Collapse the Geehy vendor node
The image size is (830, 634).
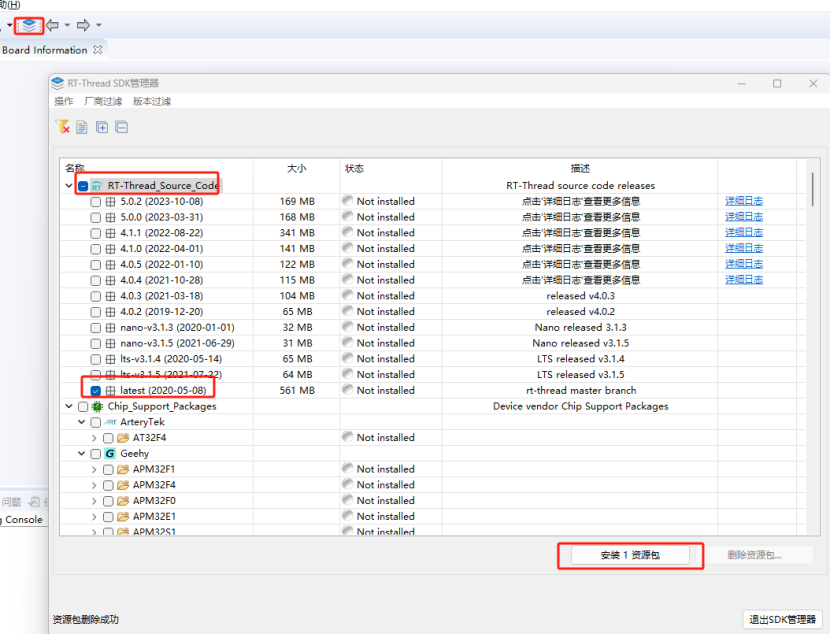click(x=82, y=453)
